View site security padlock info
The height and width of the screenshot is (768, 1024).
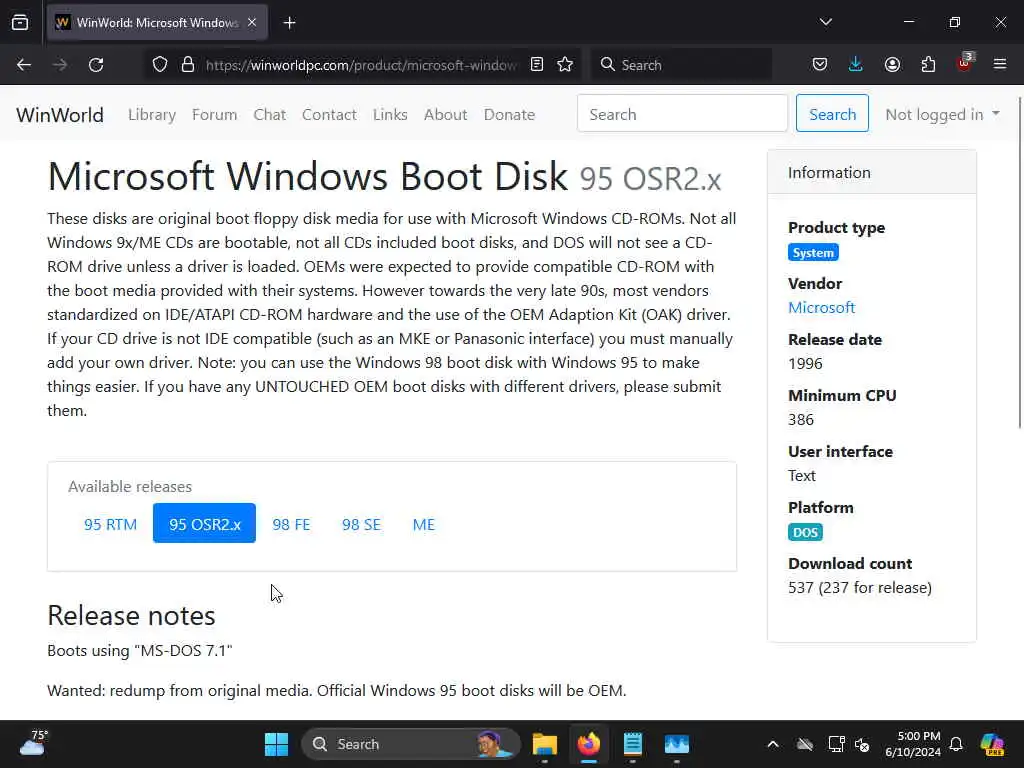[x=188, y=65]
